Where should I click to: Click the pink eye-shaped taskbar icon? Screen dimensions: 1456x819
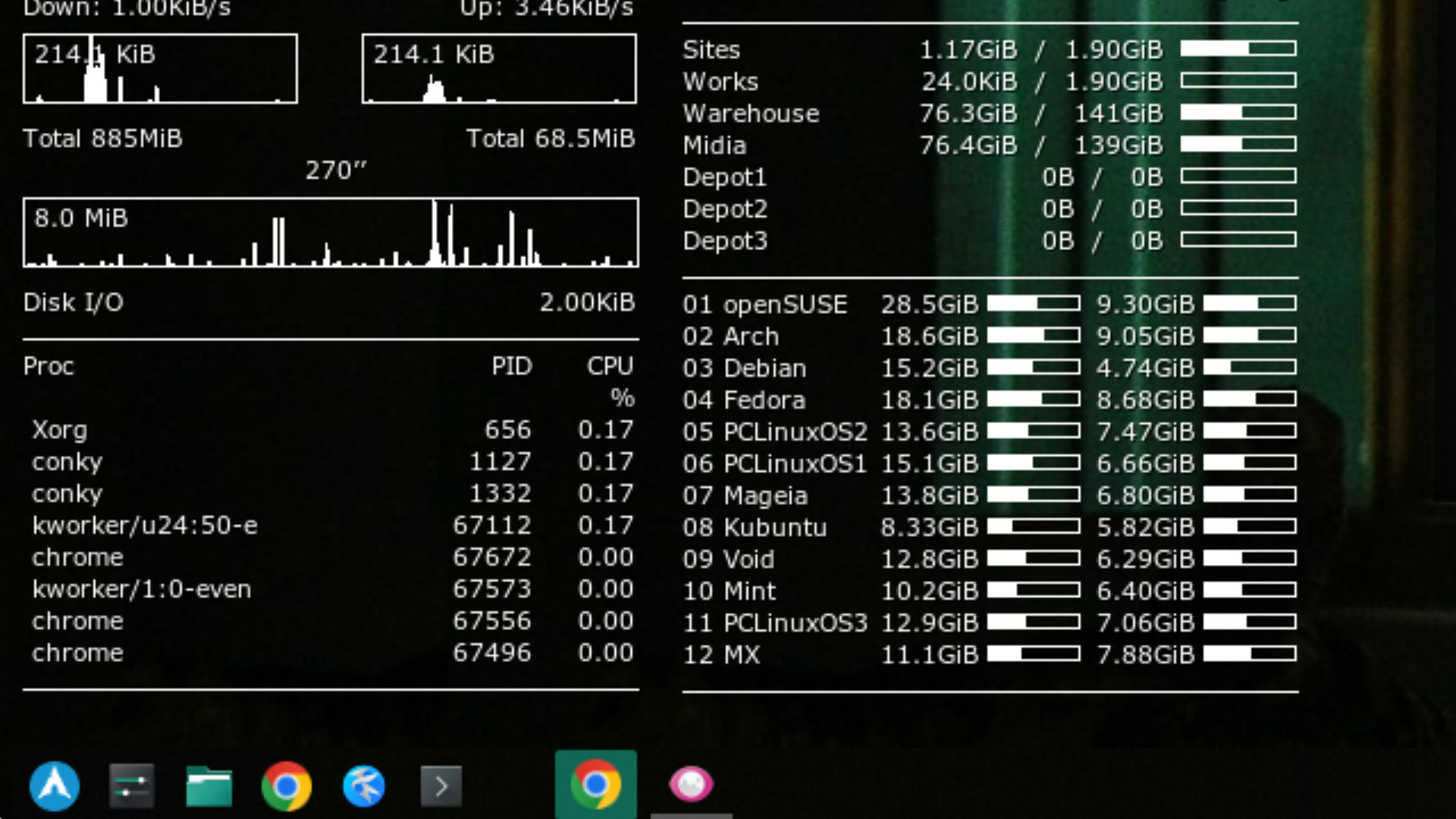coord(691,784)
